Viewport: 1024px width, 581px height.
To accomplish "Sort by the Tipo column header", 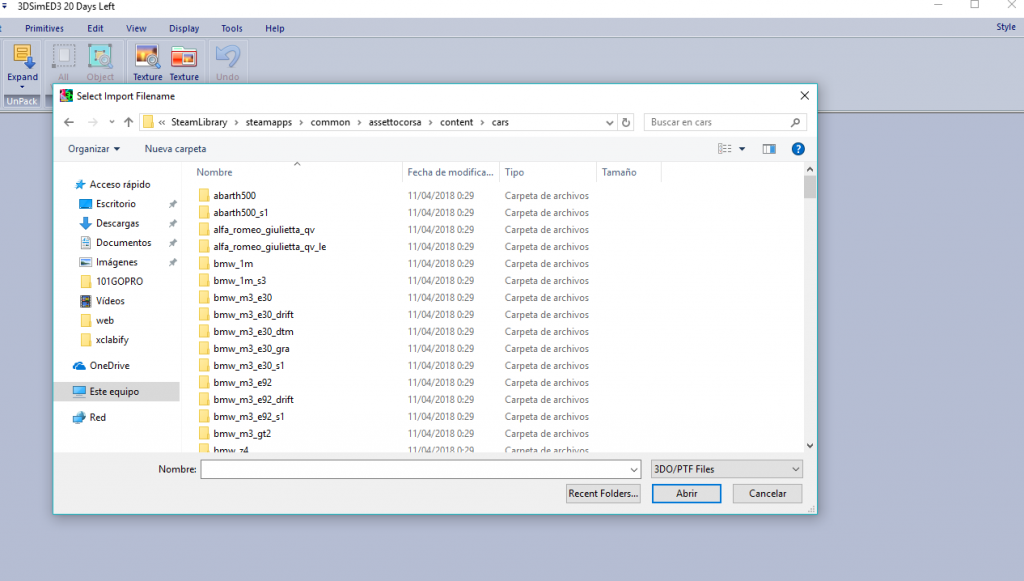I will point(514,172).
